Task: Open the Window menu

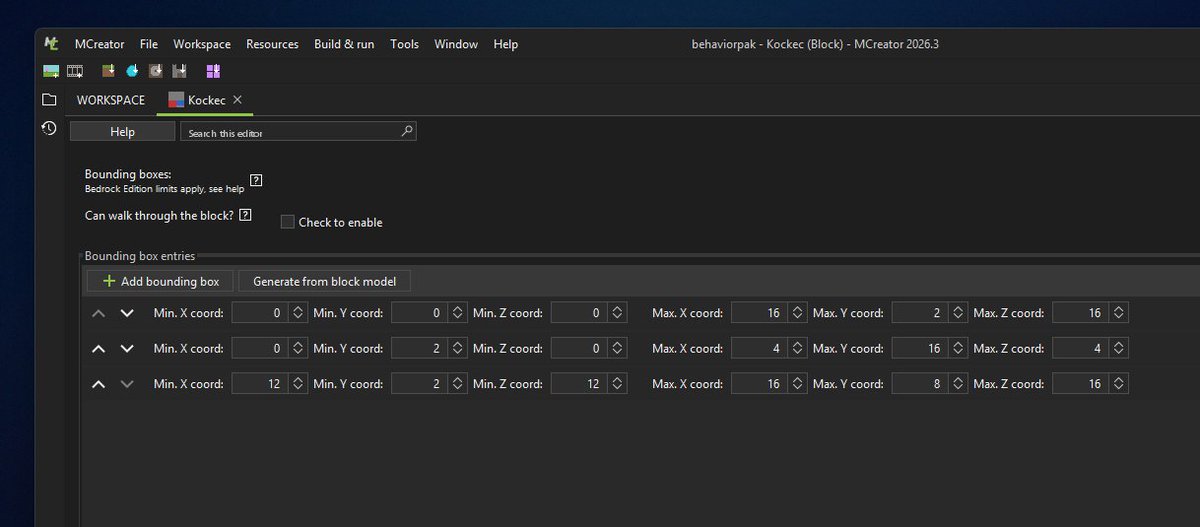Action: point(456,44)
